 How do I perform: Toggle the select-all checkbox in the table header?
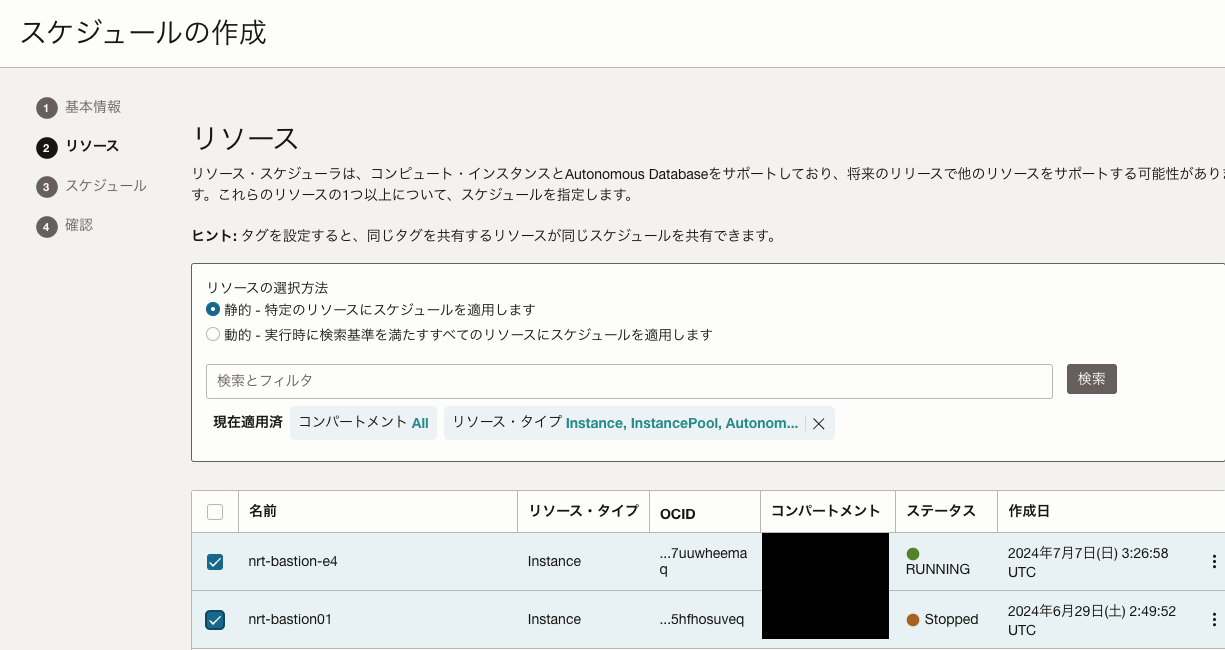(x=215, y=510)
